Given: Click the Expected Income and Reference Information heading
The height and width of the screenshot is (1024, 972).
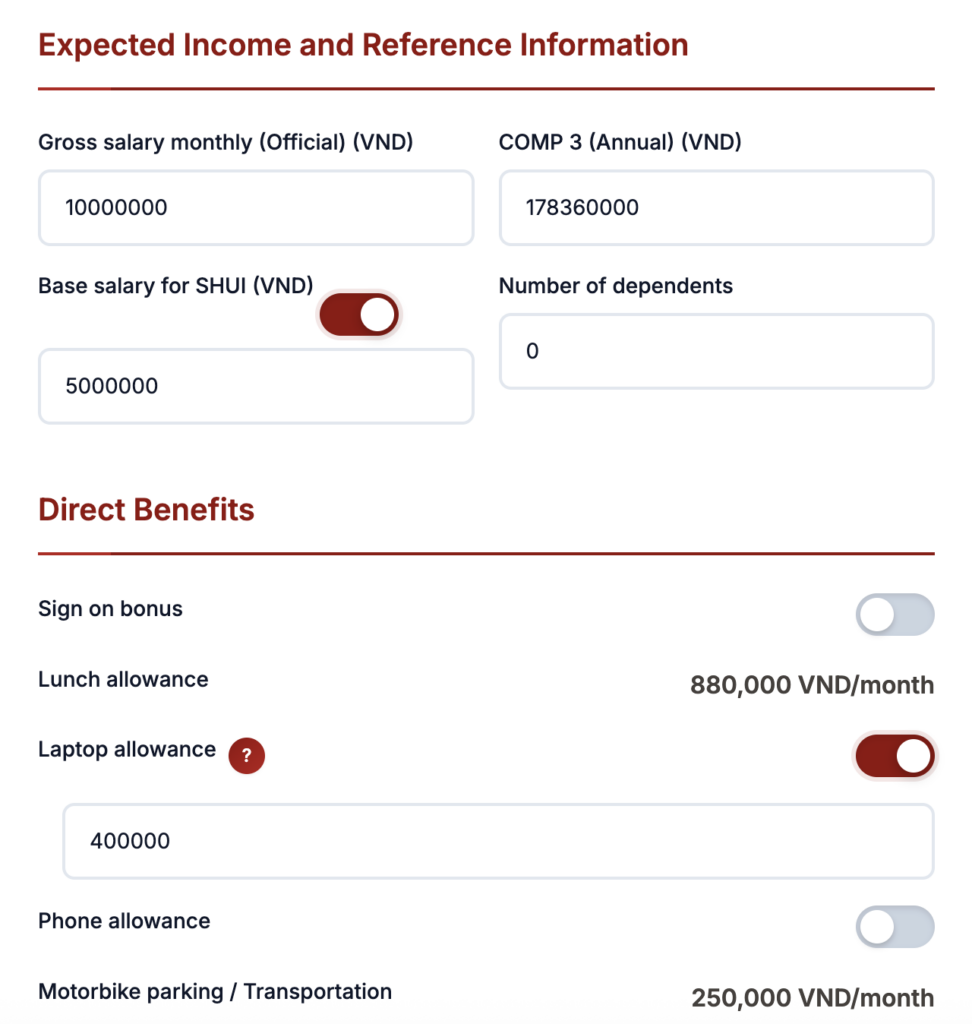Looking at the screenshot, I should pyautogui.click(x=363, y=45).
